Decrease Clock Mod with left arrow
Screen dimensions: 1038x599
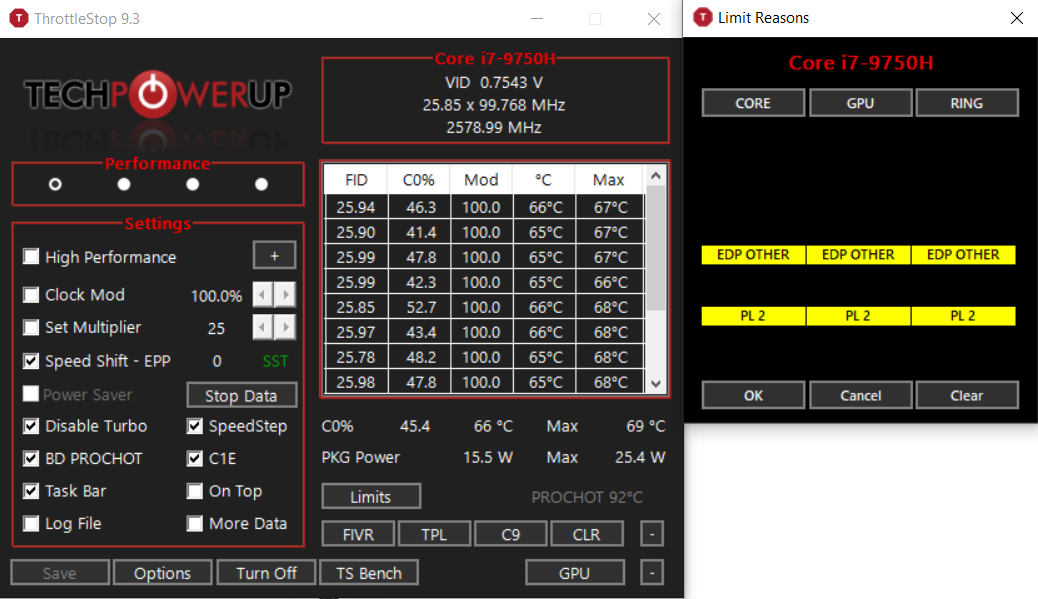point(263,295)
